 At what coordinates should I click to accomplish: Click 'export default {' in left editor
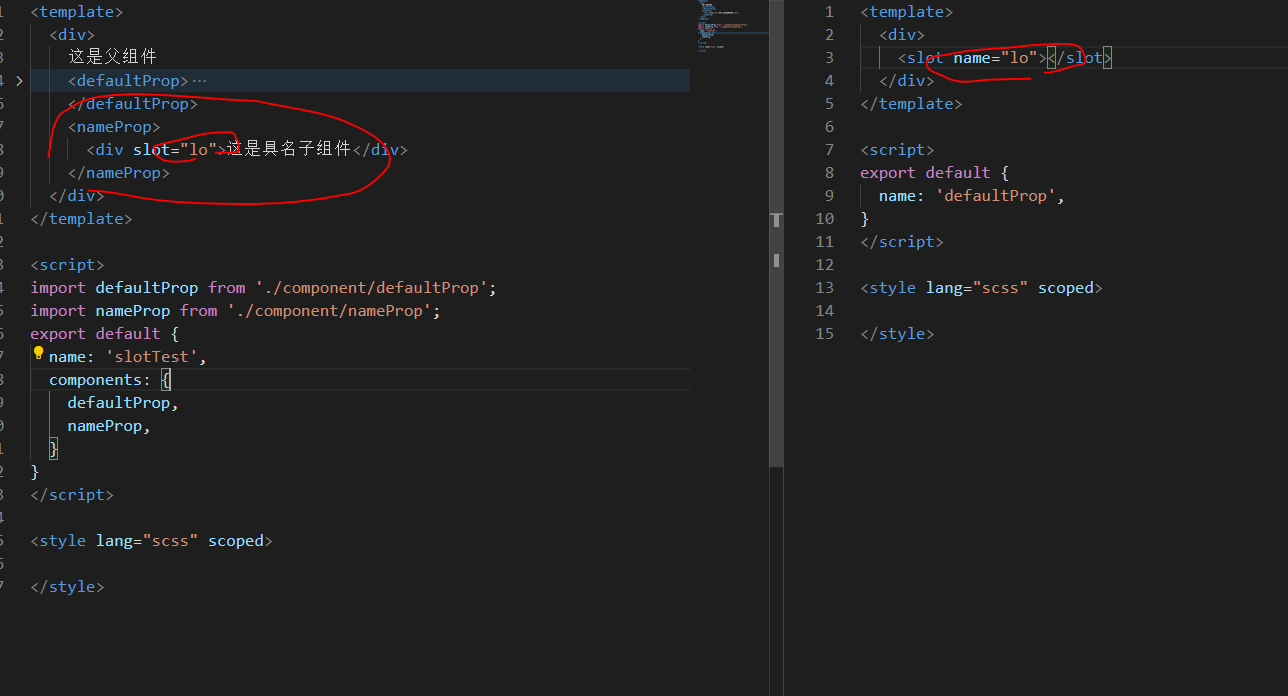(104, 334)
